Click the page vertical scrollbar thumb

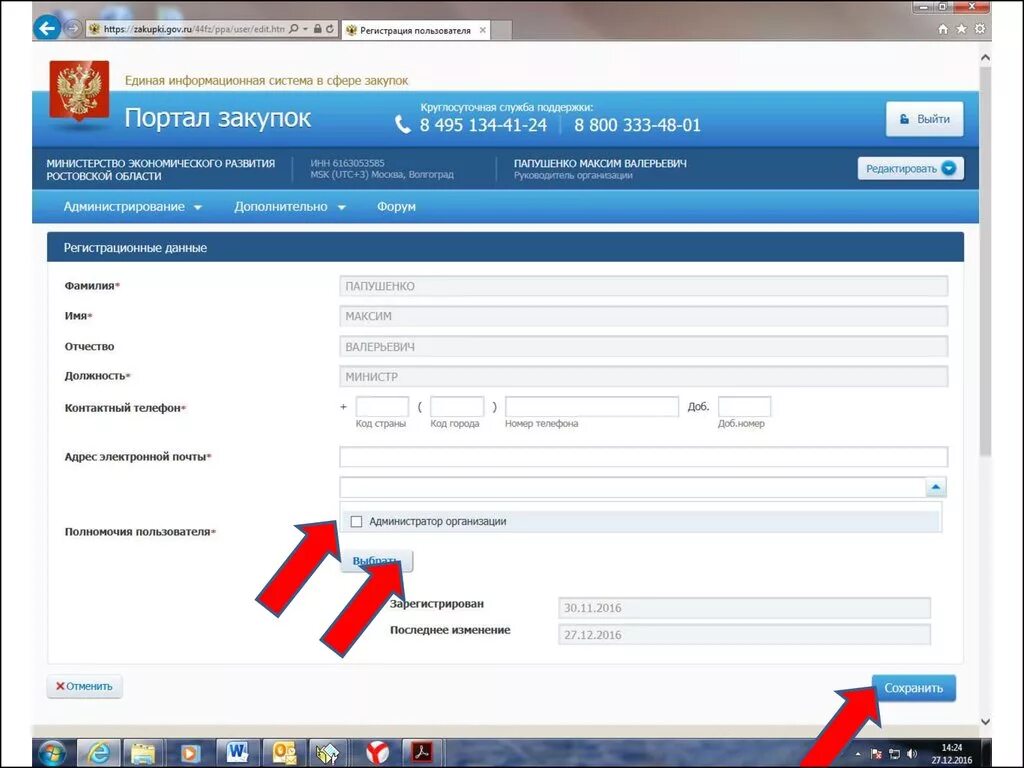click(985, 261)
